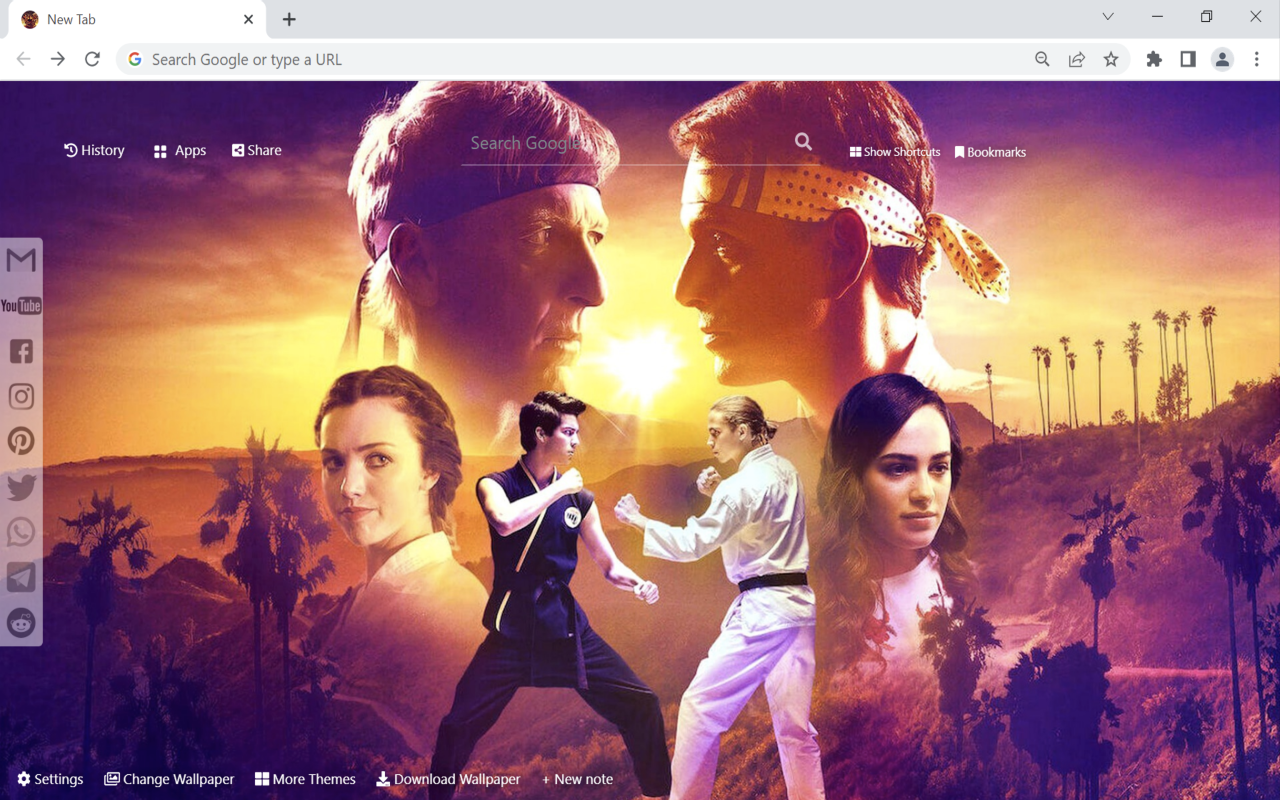The width and height of the screenshot is (1280, 800).
Task: Reload the current page
Action: pyautogui.click(x=92, y=59)
